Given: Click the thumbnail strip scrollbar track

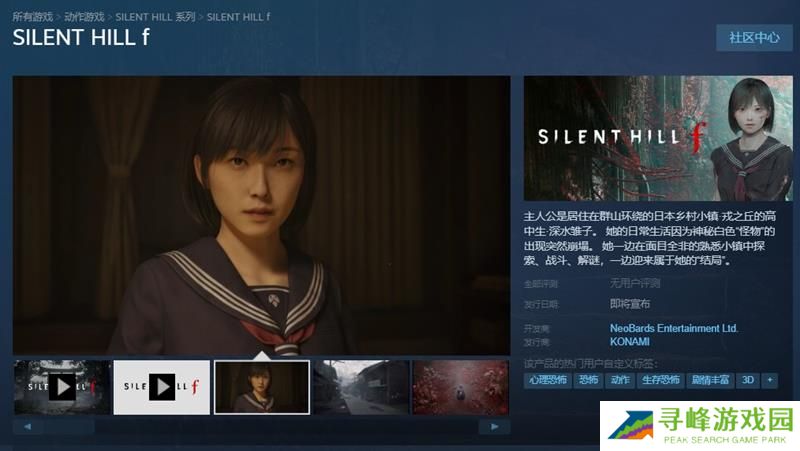Looking at the screenshot, I should coord(261,427).
